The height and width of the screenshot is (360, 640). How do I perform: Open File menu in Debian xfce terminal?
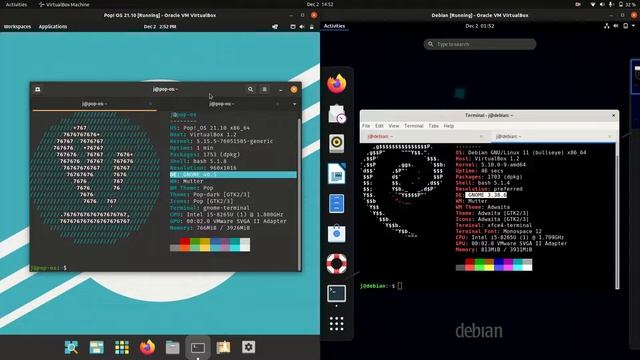[x=366, y=126]
